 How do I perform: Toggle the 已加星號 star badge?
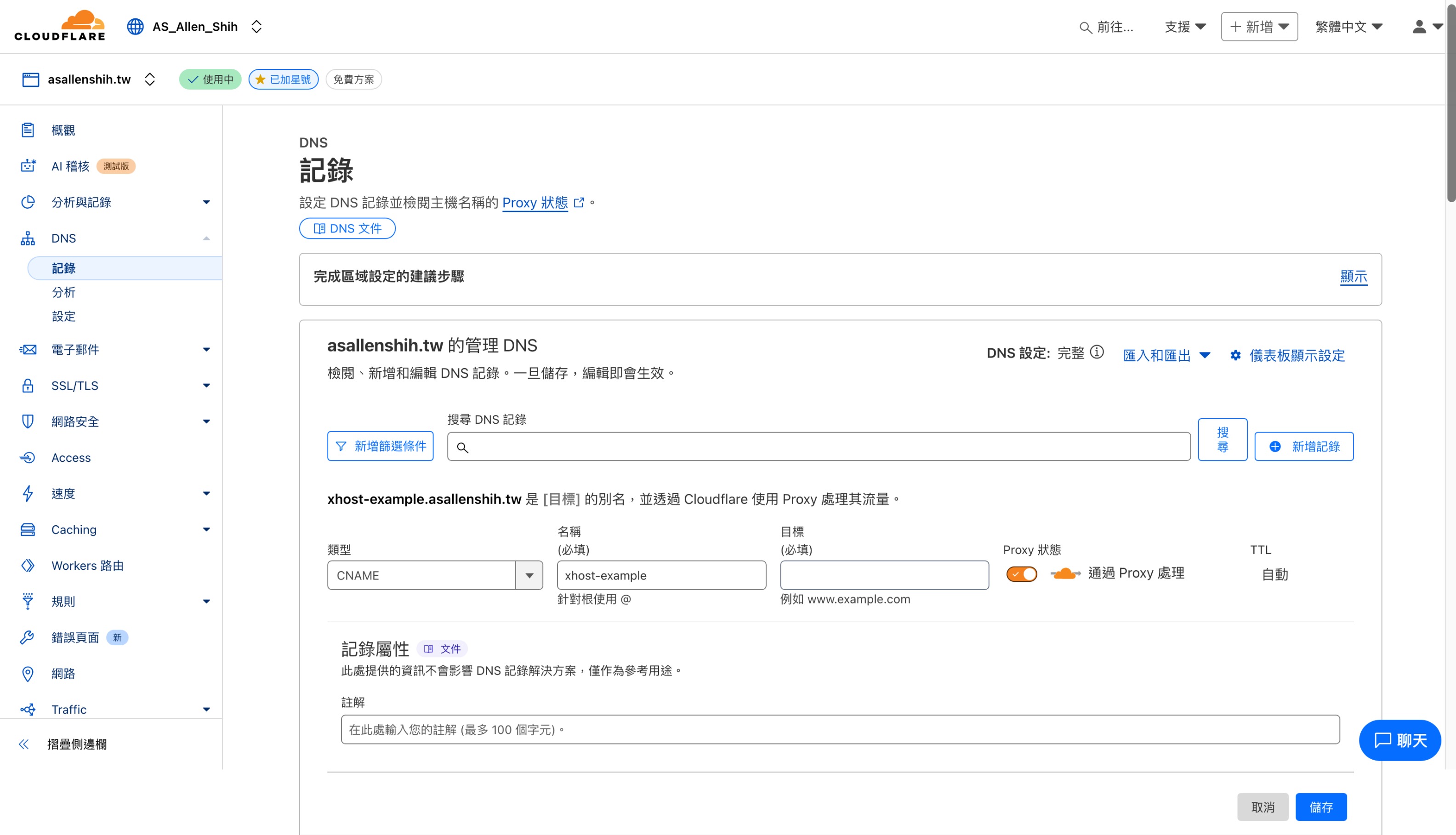pyautogui.click(x=283, y=79)
